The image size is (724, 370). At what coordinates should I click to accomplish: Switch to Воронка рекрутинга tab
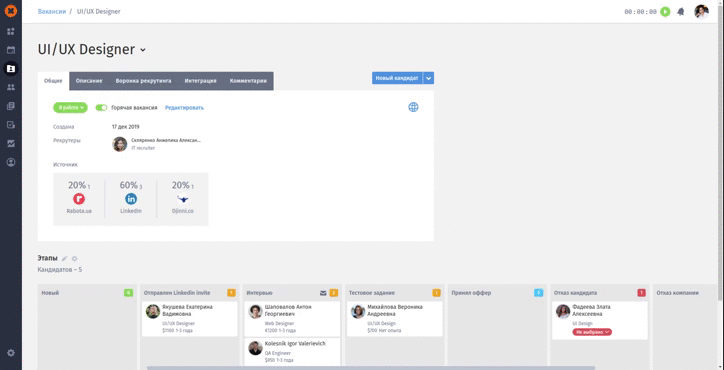pyautogui.click(x=143, y=81)
